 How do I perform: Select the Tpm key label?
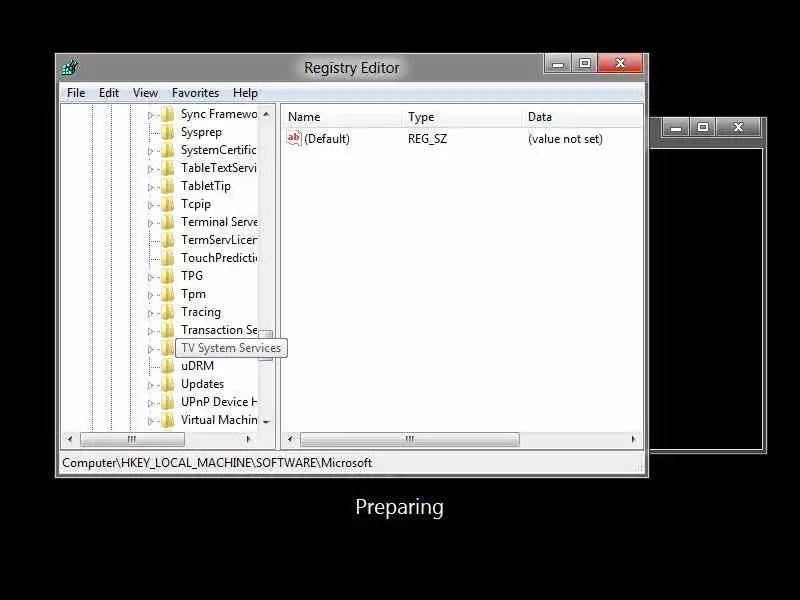(x=193, y=294)
